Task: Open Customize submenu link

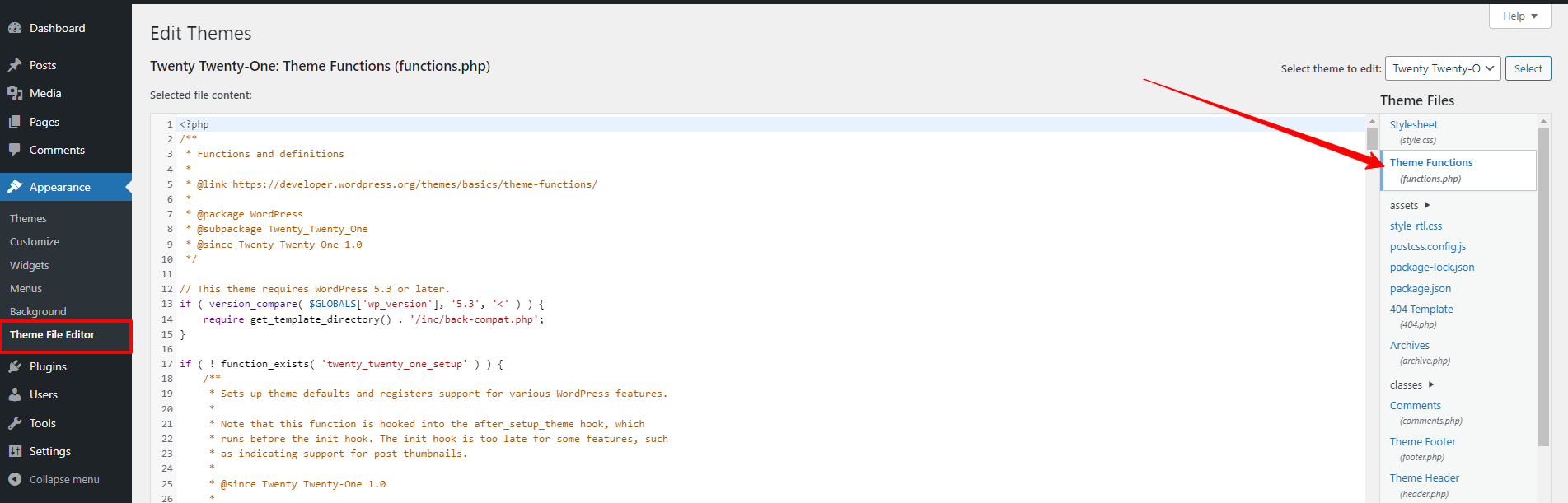Action: [x=35, y=241]
